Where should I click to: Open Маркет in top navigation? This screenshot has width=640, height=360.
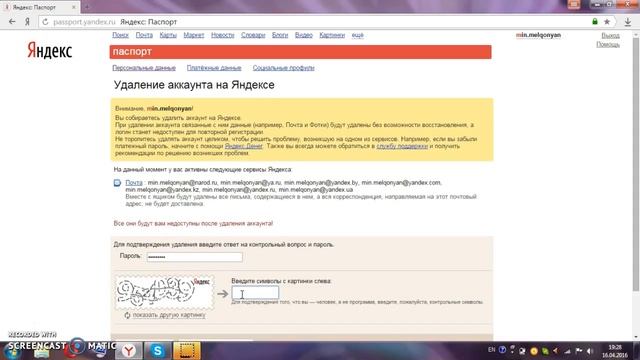(x=193, y=35)
